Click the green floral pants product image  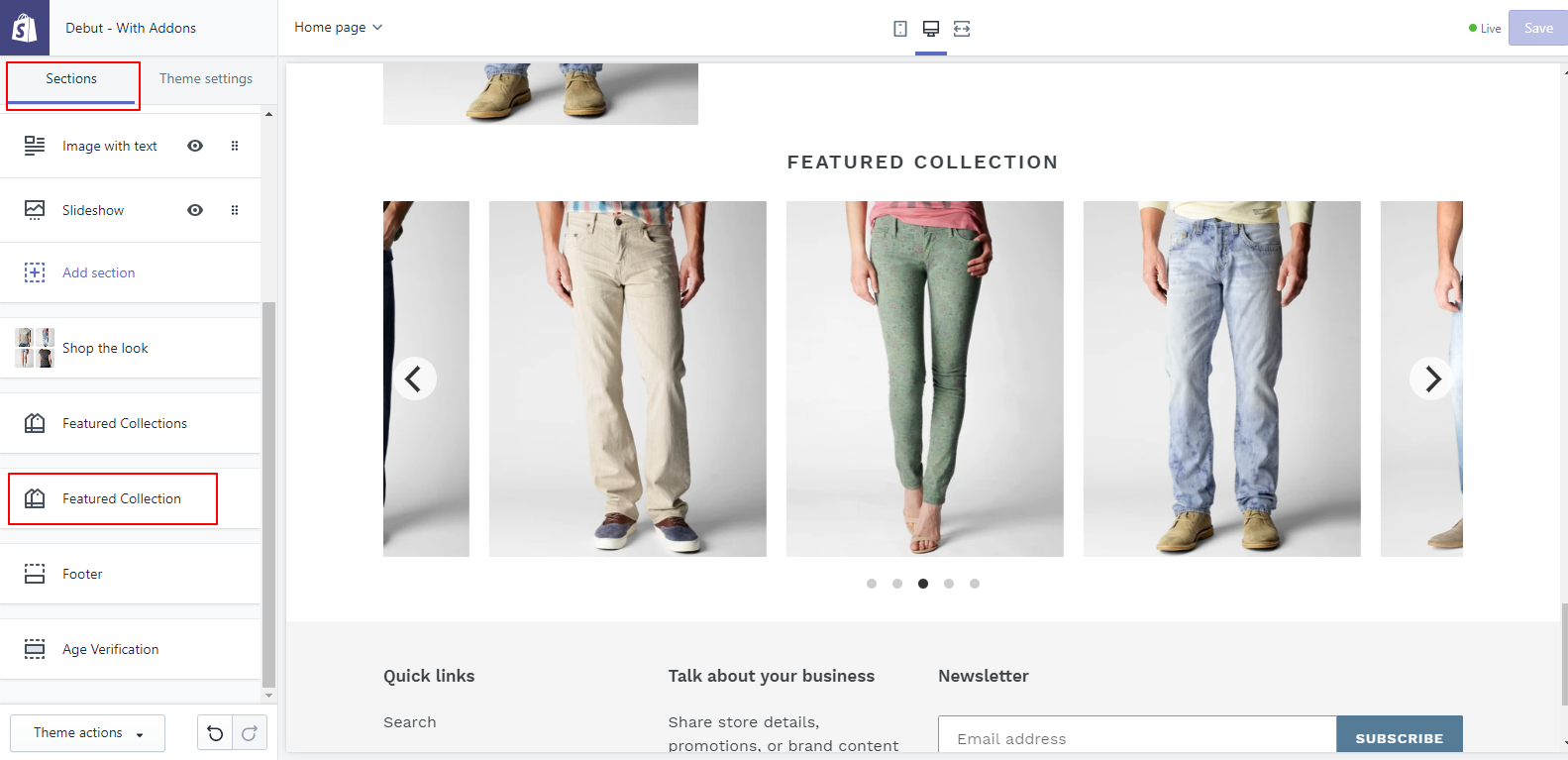[x=925, y=379]
